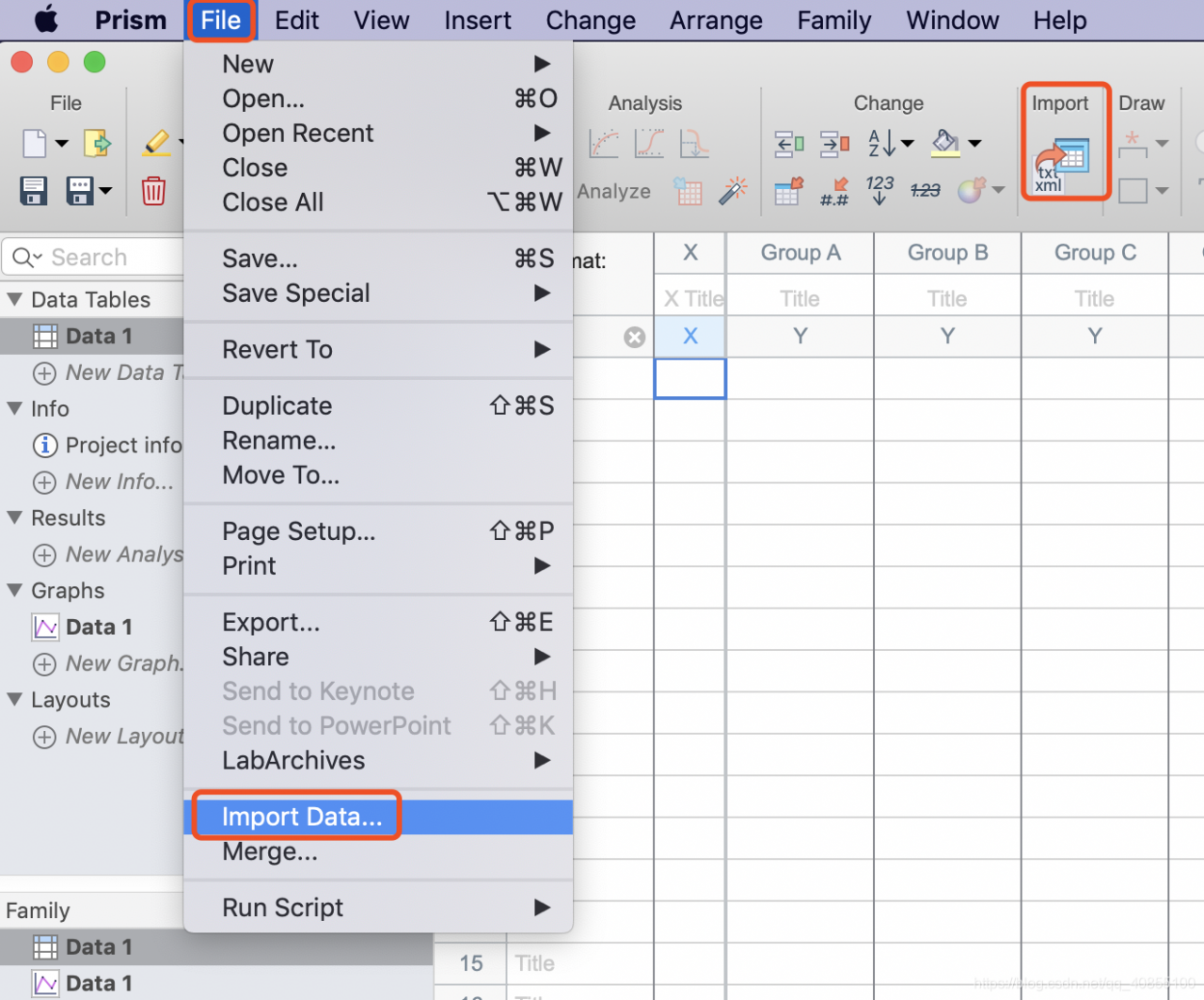This screenshot has height=1000, width=1204.
Task: Click the color sphere icon in Change
Action: tap(972, 190)
